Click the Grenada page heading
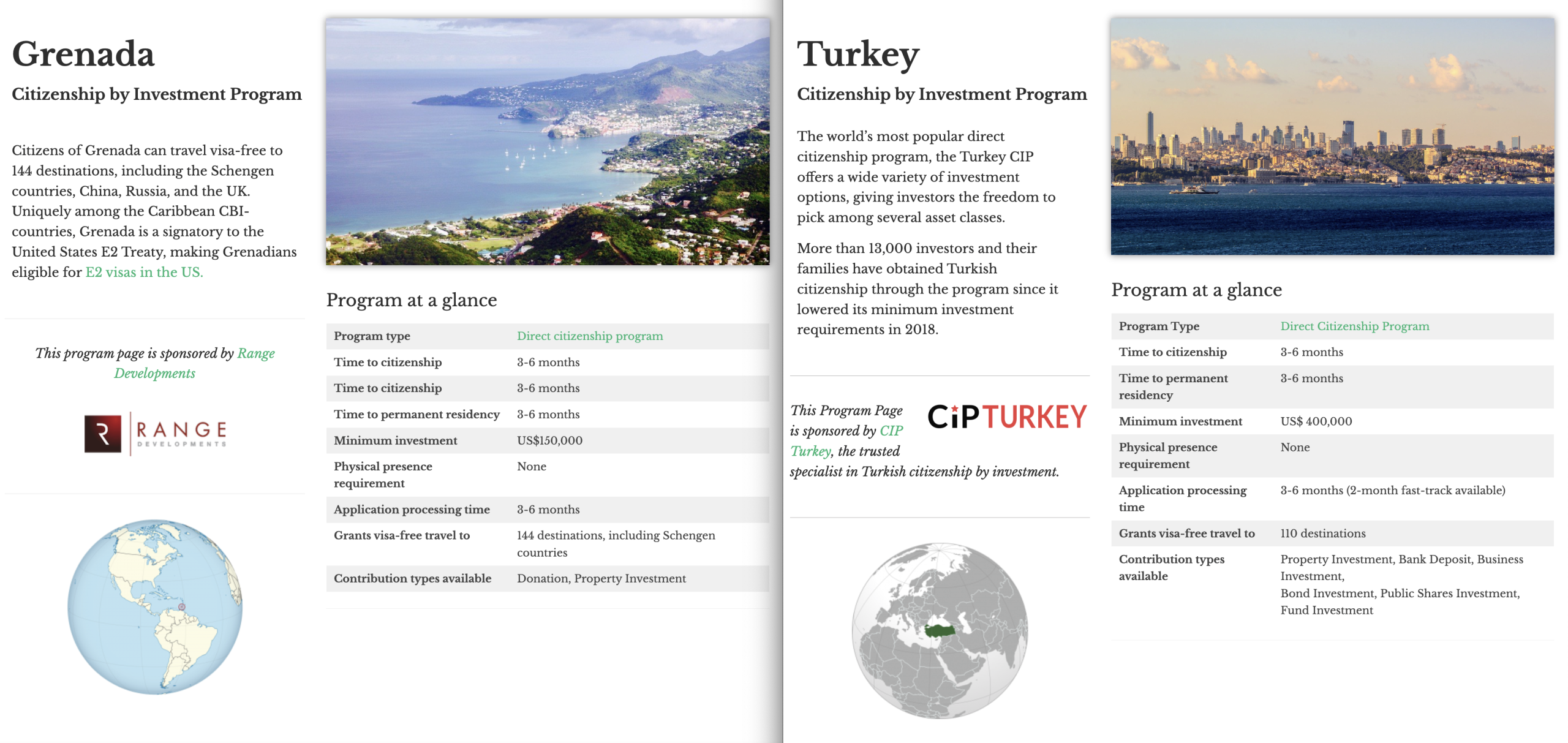Viewport: 1568px width, 743px height. (x=83, y=54)
